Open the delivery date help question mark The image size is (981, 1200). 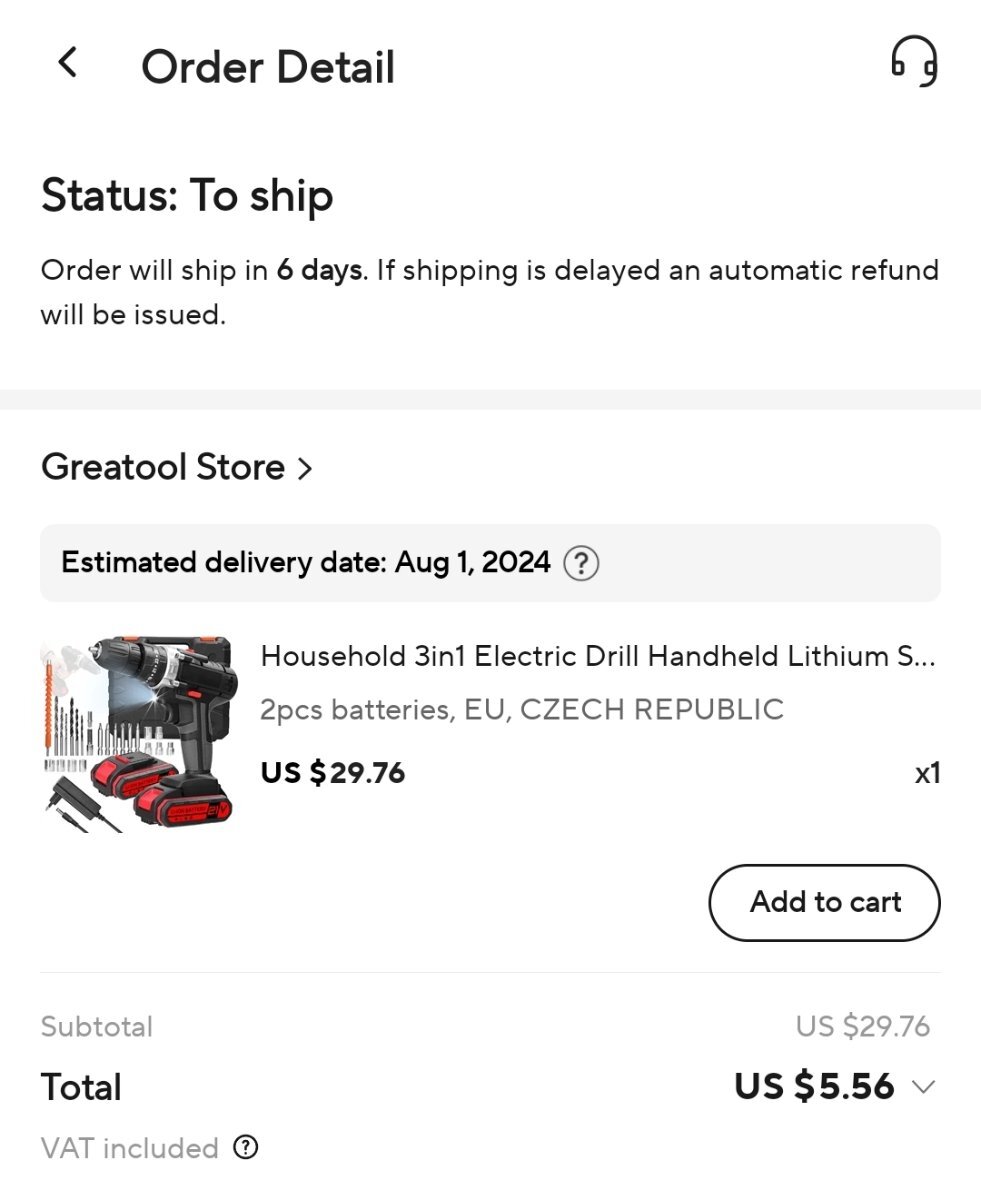pos(581,564)
